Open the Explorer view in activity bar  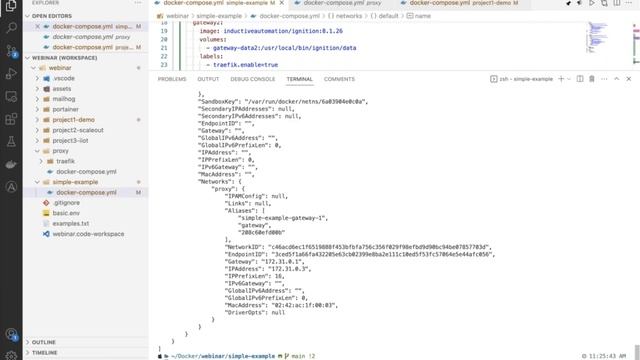click(x=11, y=6)
